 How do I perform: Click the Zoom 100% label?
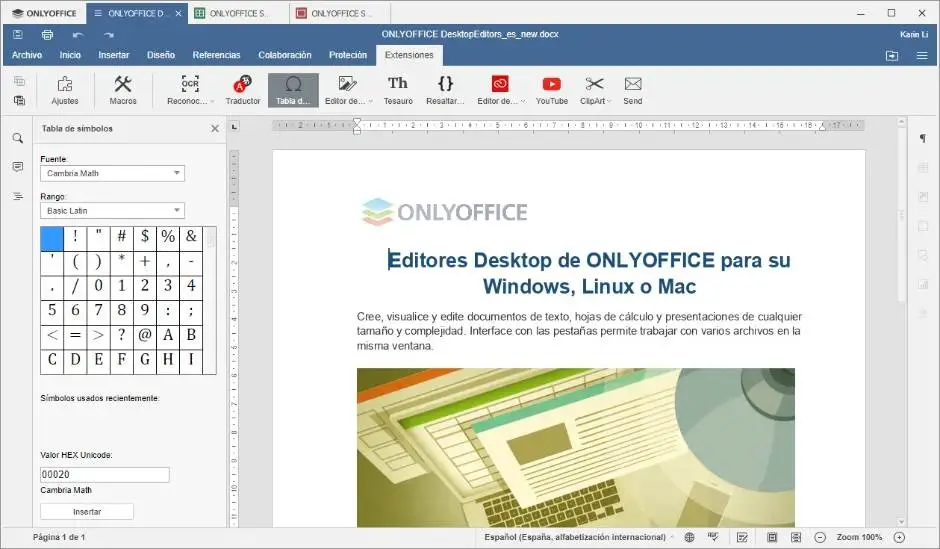(x=859, y=537)
